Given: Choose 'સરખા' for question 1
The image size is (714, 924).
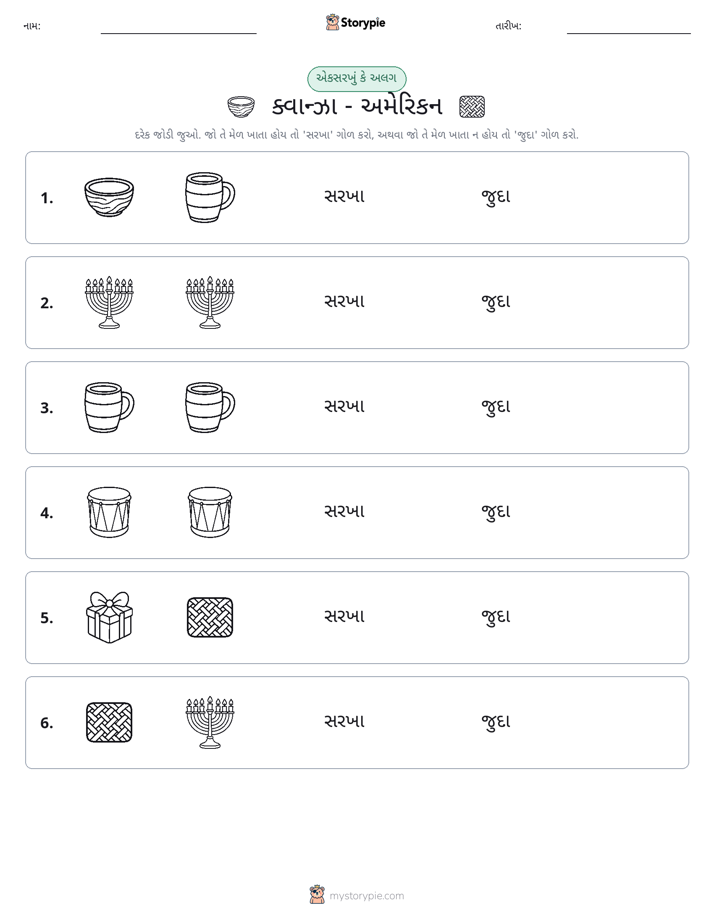Looking at the screenshot, I should pyautogui.click(x=345, y=196).
